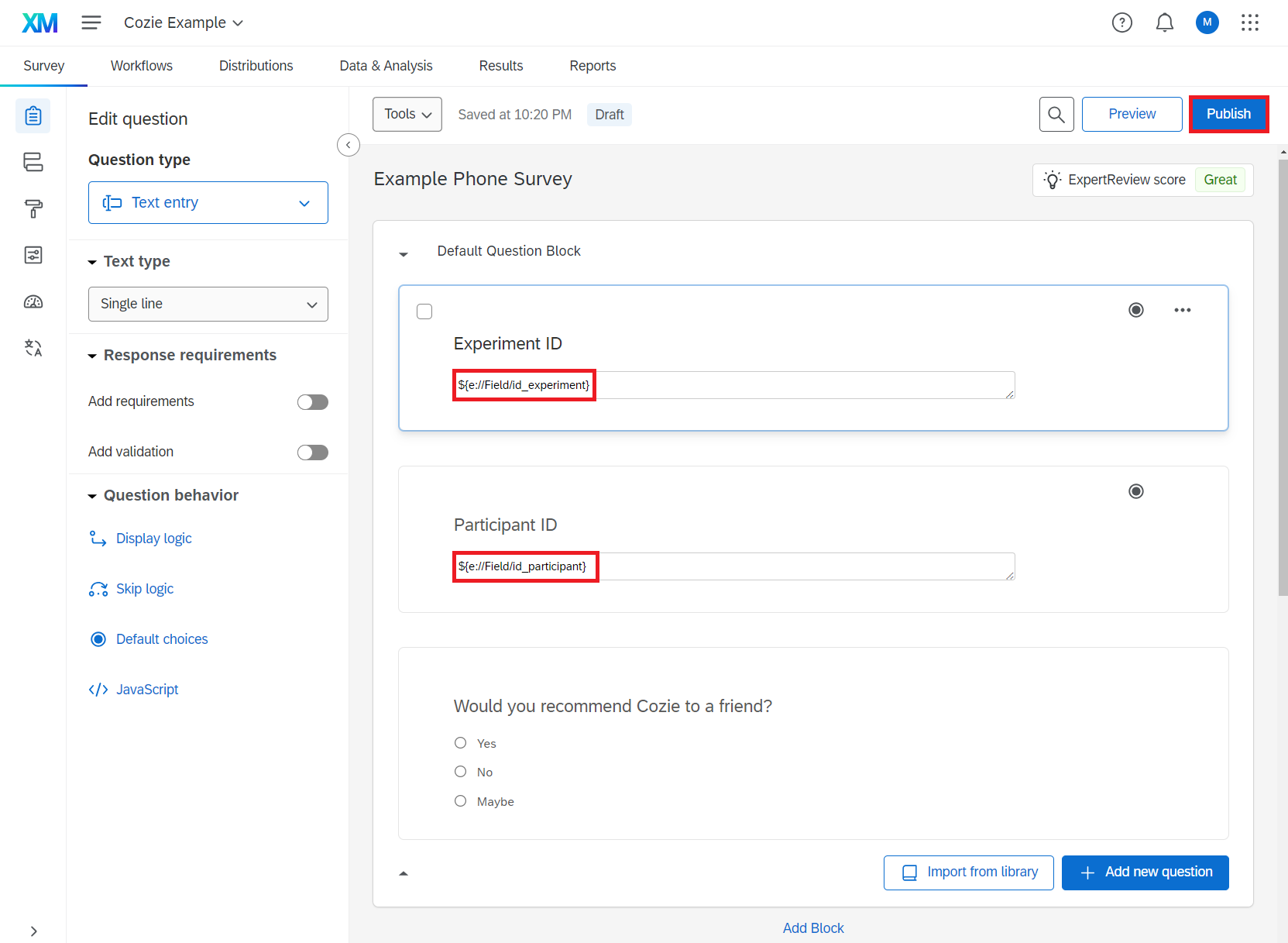This screenshot has height=943, width=1288.
Task: Go to the Workflows tab
Action: pyautogui.click(x=142, y=66)
